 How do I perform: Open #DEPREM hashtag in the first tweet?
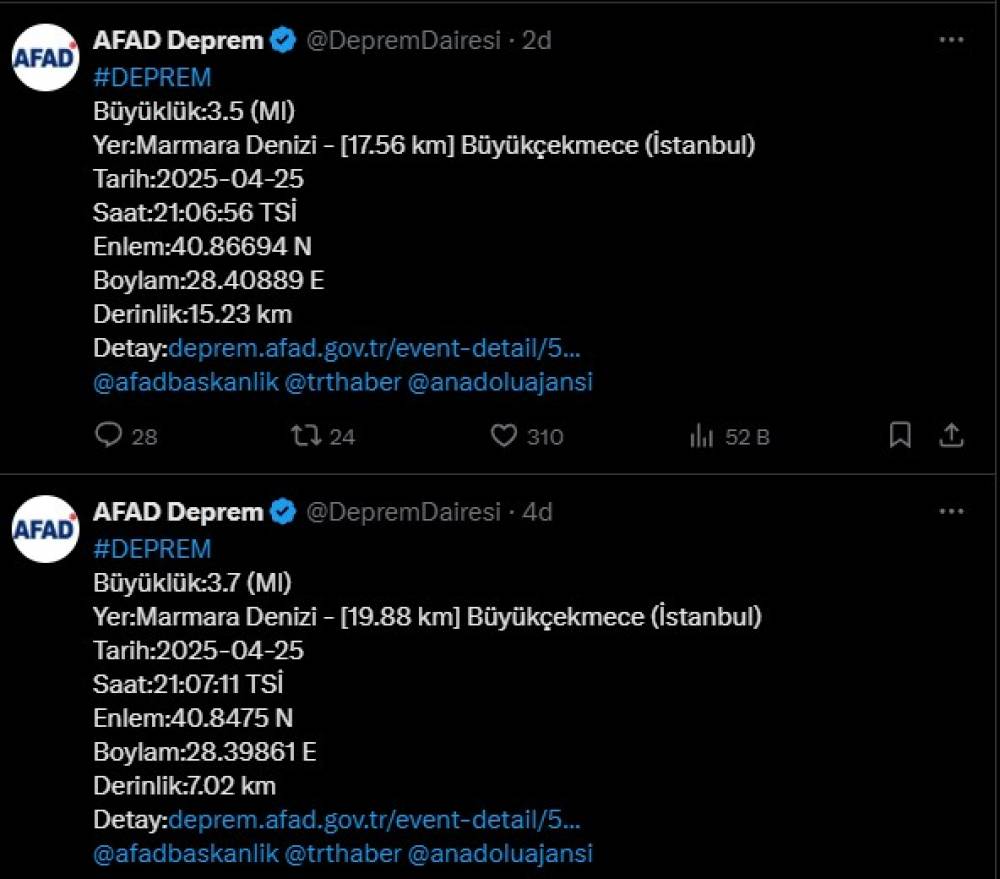click(x=152, y=78)
